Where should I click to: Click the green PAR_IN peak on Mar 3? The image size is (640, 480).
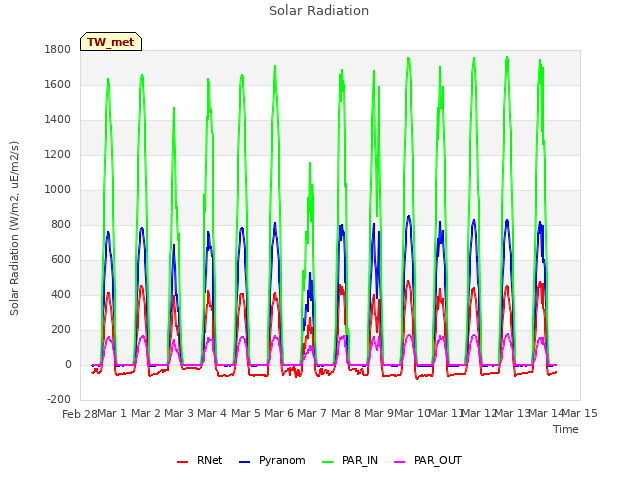pos(174,108)
